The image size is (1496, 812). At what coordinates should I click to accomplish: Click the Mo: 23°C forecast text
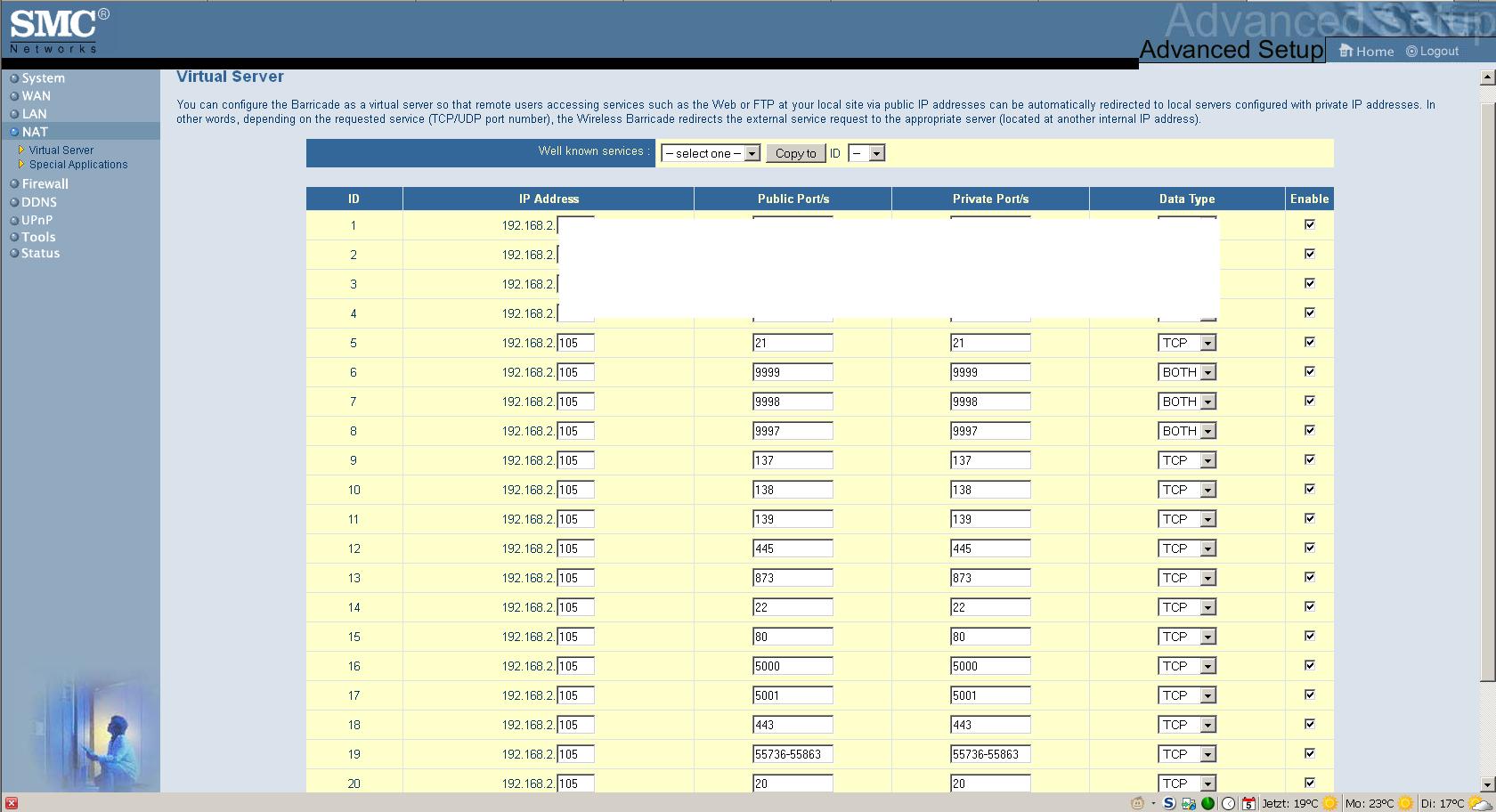[x=1370, y=803]
